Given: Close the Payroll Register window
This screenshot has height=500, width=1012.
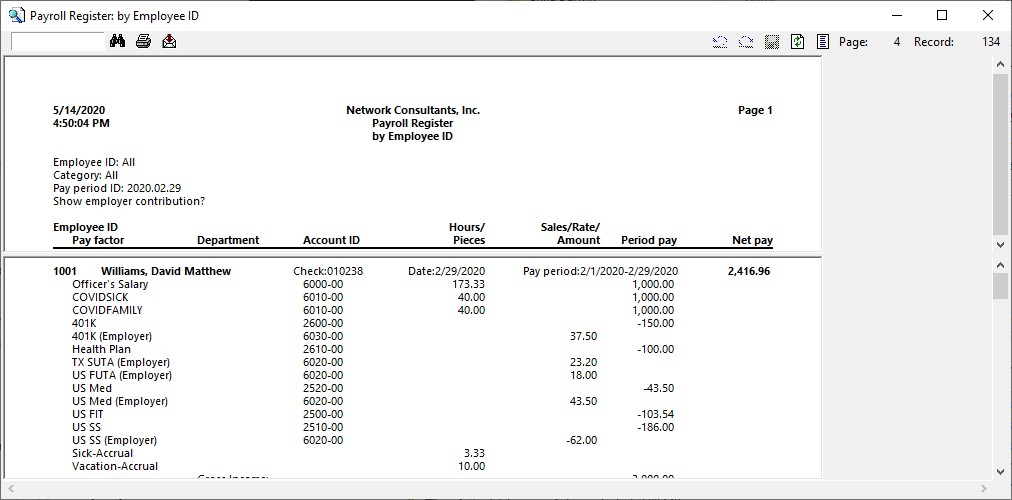Looking at the screenshot, I should pyautogui.click(x=987, y=15).
